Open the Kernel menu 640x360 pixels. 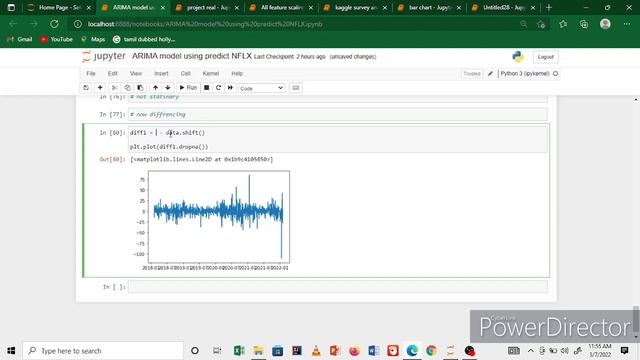coord(211,73)
